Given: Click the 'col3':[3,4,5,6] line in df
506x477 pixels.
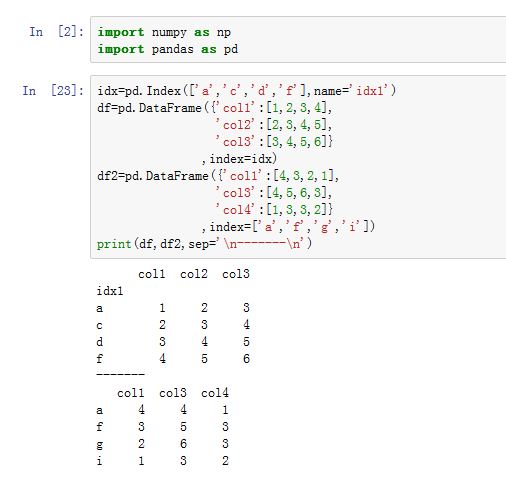Looking at the screenshot, I should pyautogui.click(x=274, y=142).
